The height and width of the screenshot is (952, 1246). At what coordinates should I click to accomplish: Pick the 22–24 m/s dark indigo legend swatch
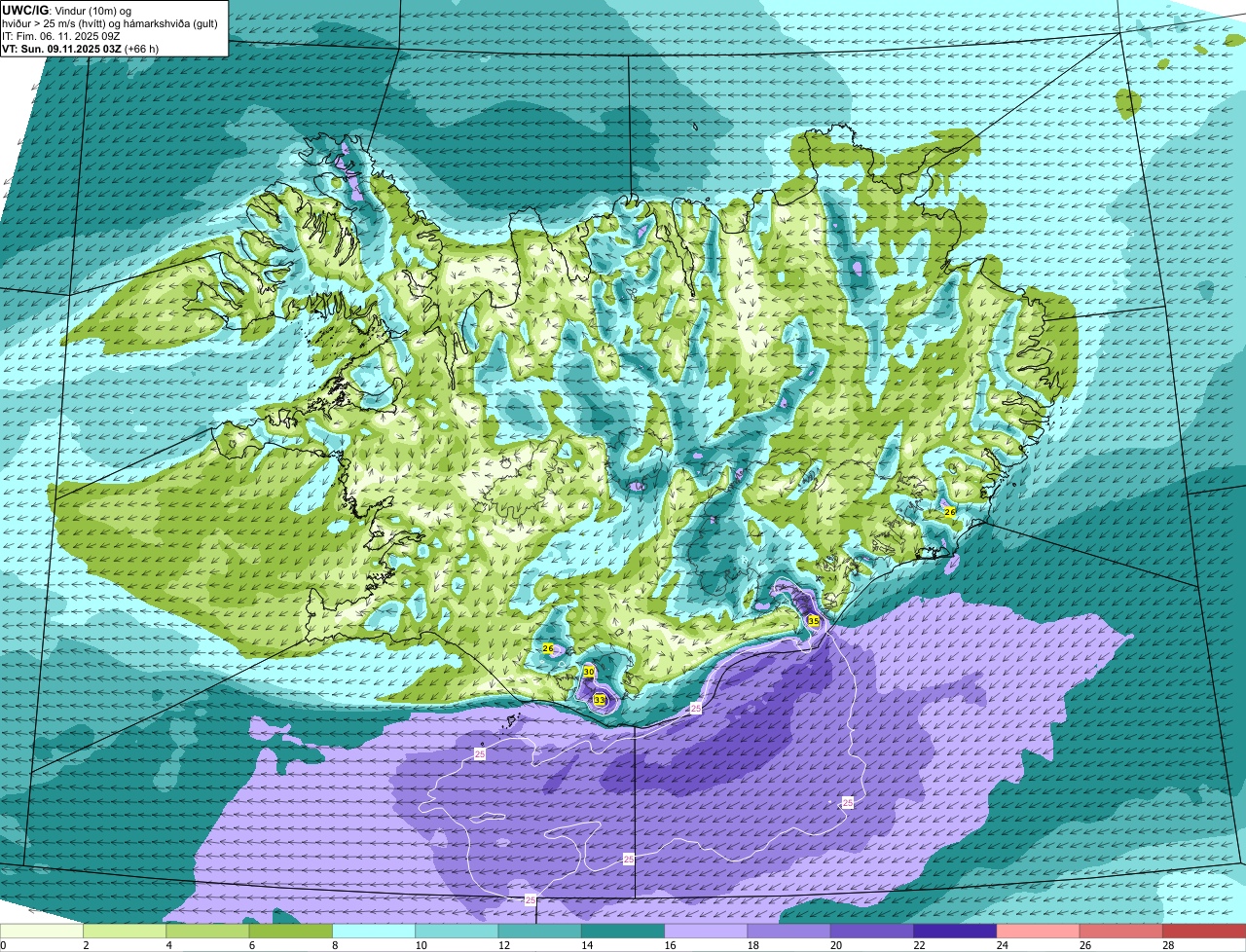pos(955,931)
